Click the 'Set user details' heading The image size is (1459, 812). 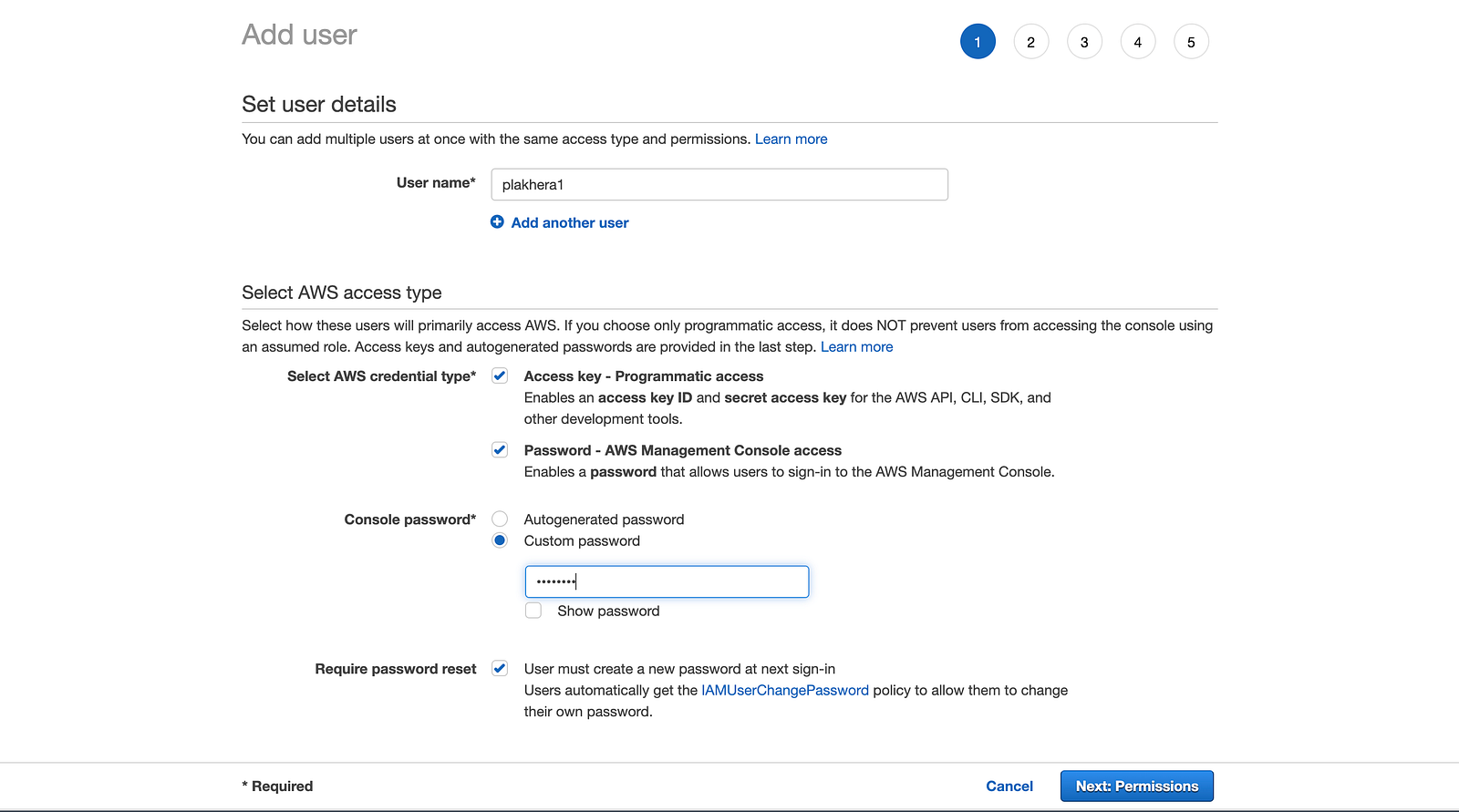point(319,104)
